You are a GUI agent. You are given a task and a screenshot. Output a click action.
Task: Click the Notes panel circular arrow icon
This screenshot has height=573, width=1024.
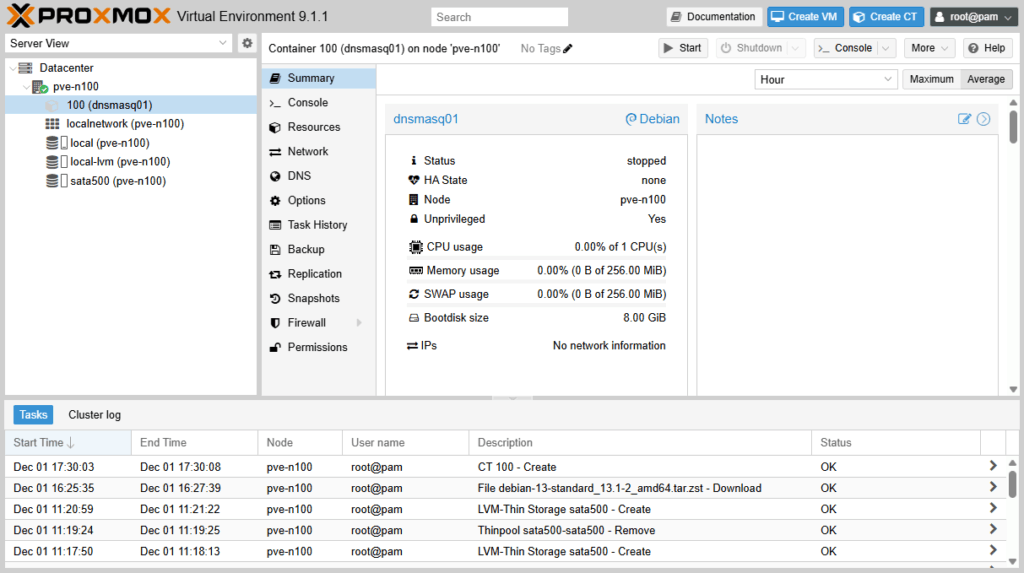[983, 119]
